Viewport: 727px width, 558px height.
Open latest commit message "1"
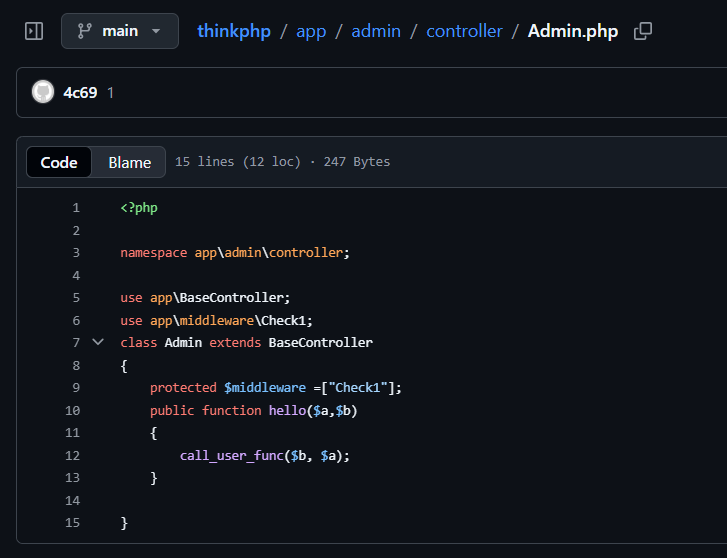110,92
